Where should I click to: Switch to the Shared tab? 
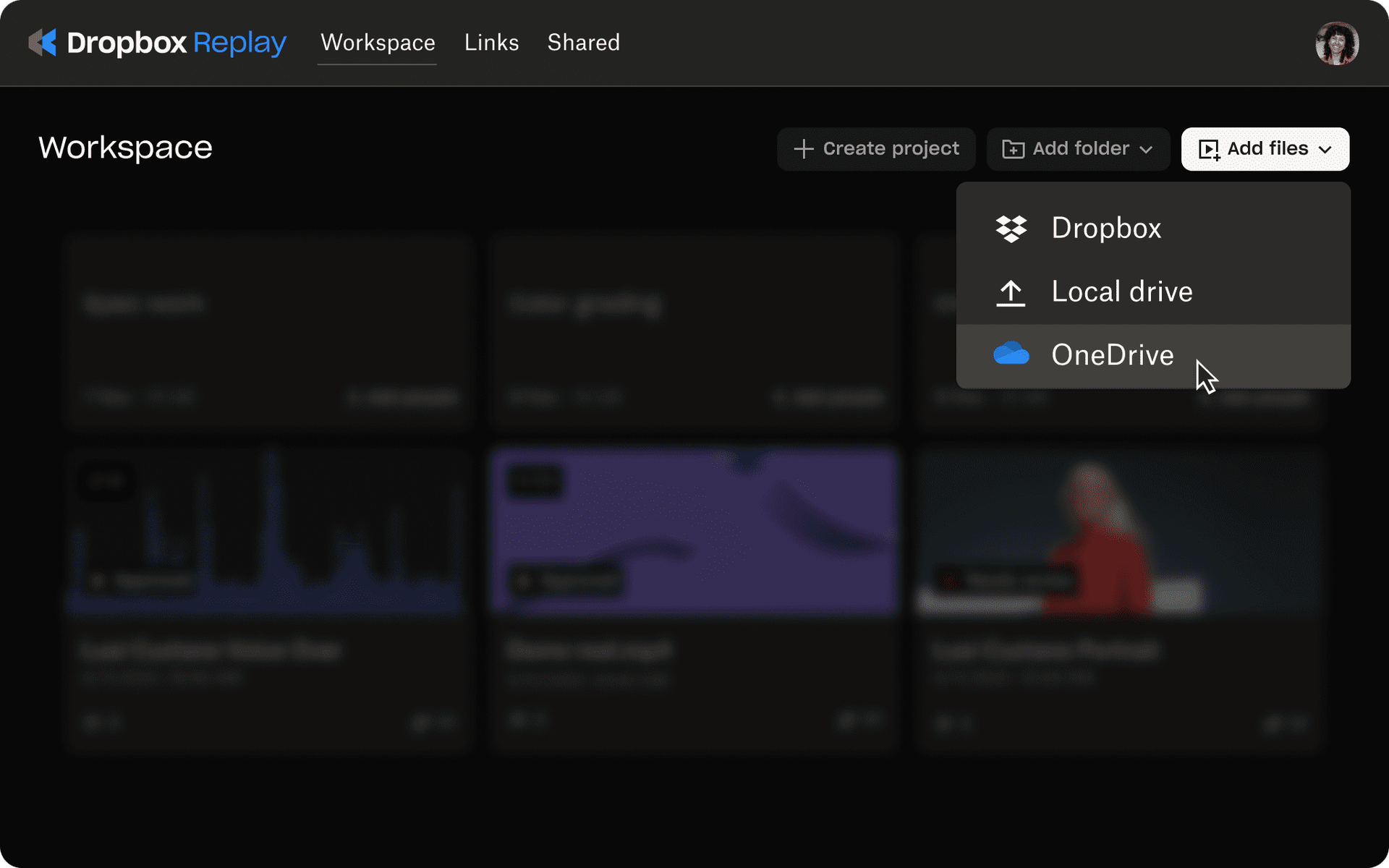coord(584,43)
